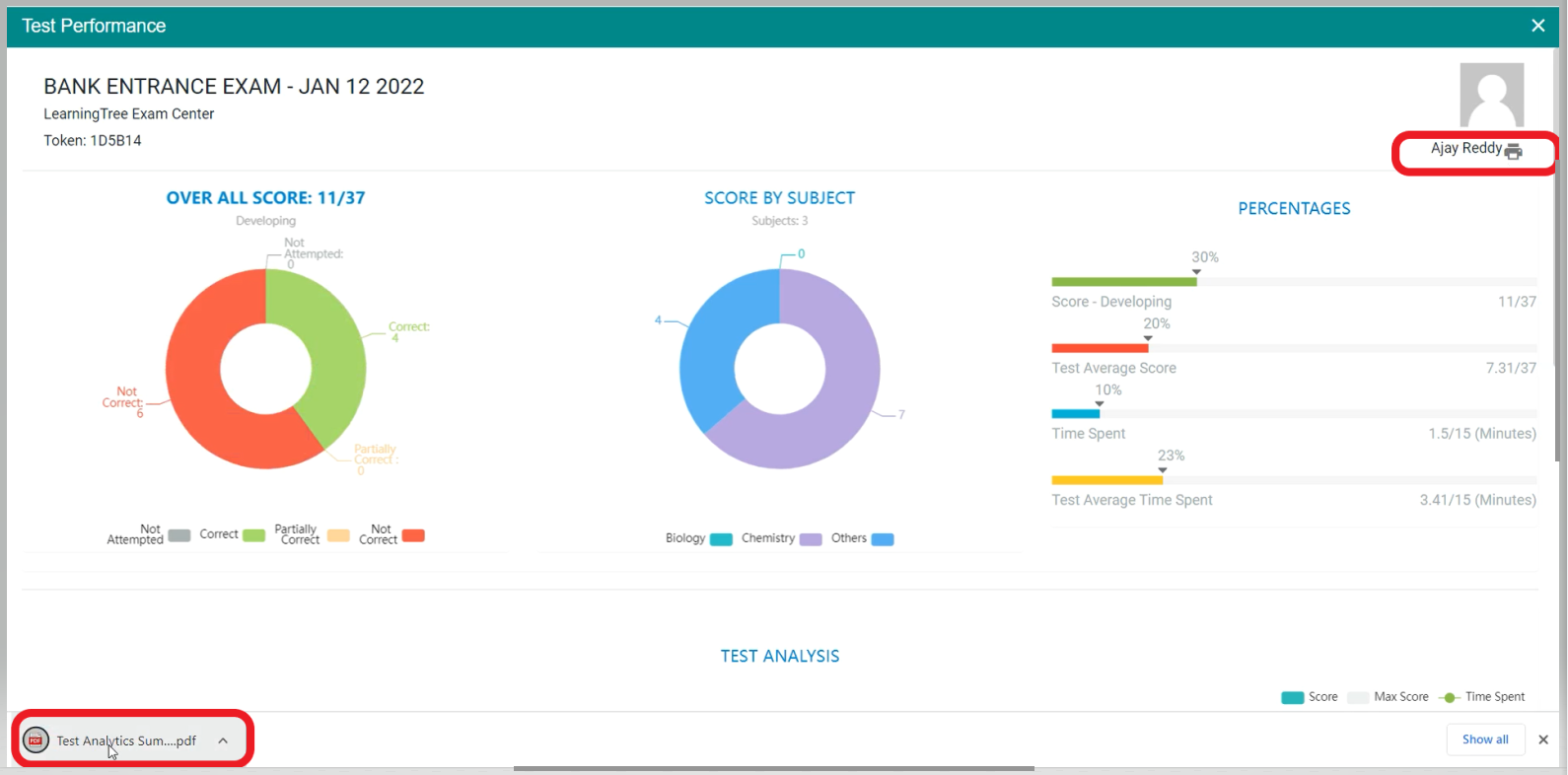Close the downloads bar
This screenshot has width=1568, height=775.
tap(1543, 740)
